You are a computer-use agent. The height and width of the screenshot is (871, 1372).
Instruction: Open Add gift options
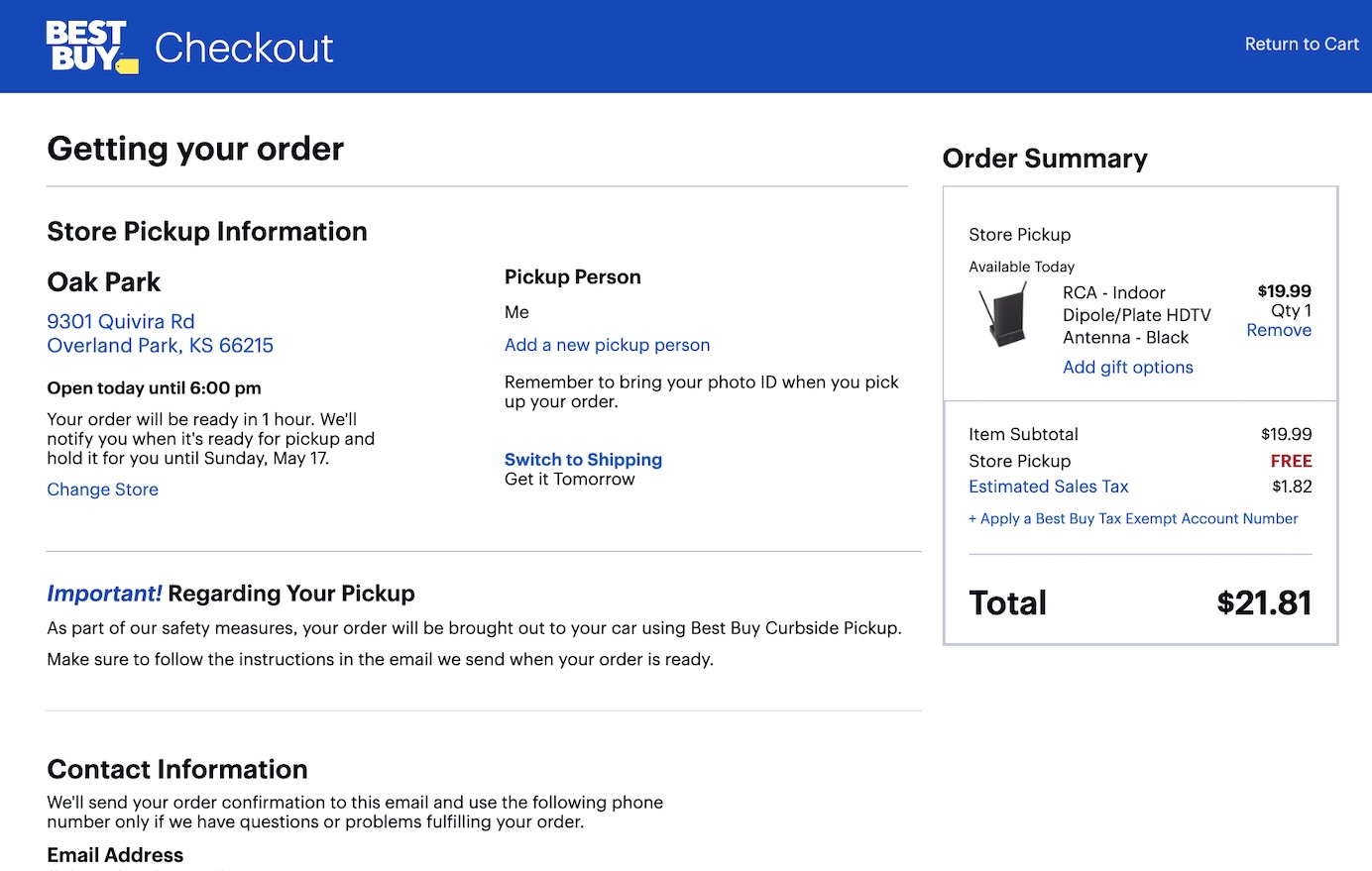point(1127,367)
